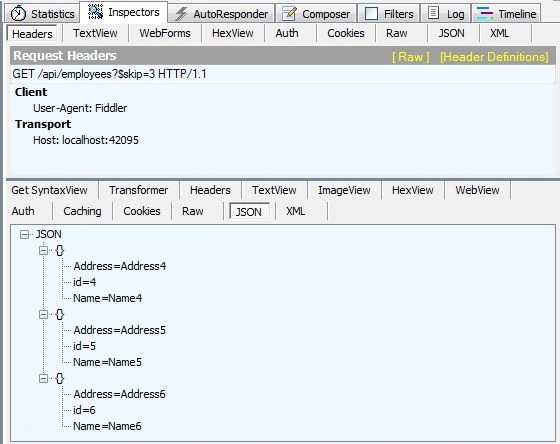This screenshot has width=560, height=444.
Task: Open the response Headers tab
Action: [x=210, y=190]
